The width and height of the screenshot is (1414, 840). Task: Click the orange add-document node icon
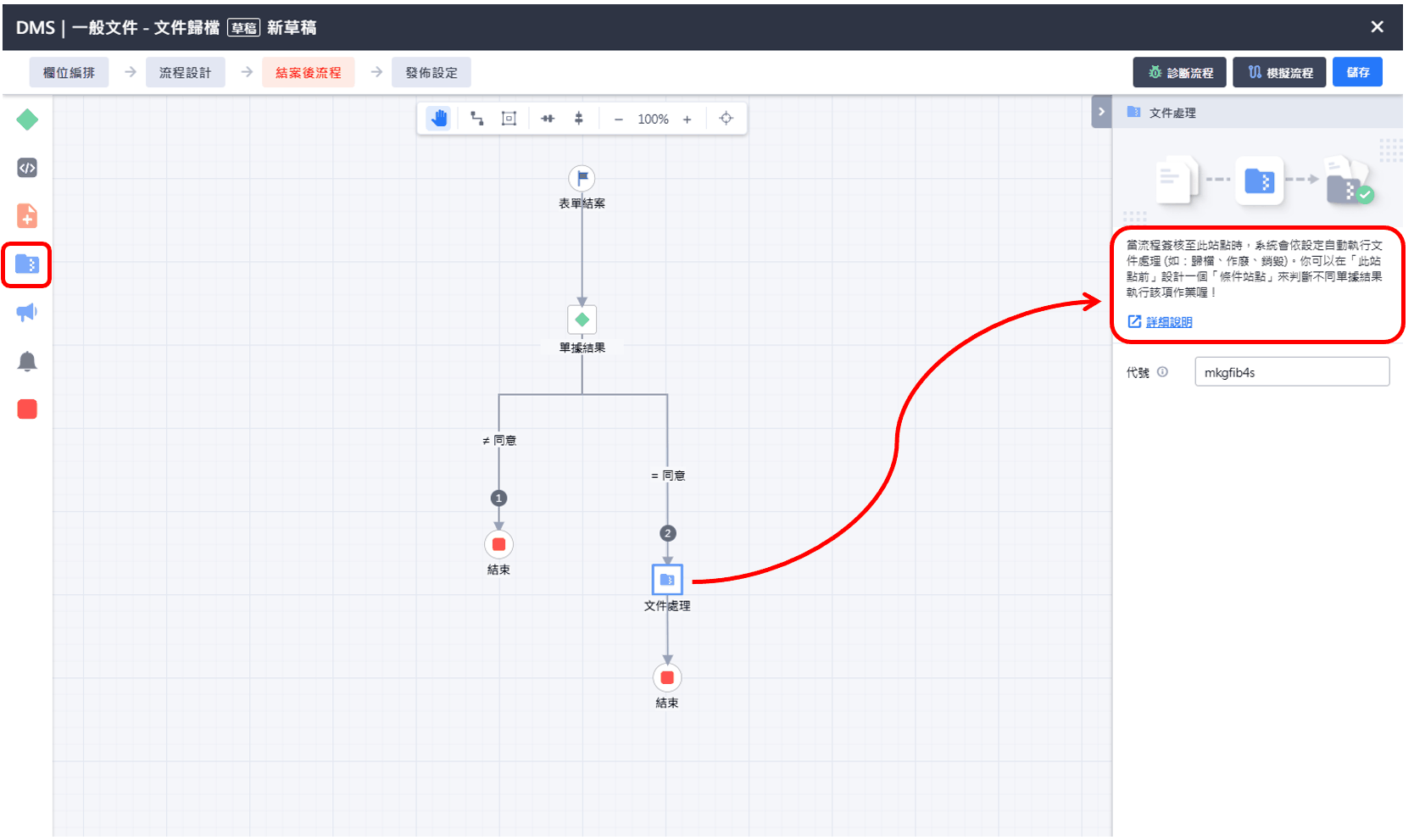(x=27, y=216)
